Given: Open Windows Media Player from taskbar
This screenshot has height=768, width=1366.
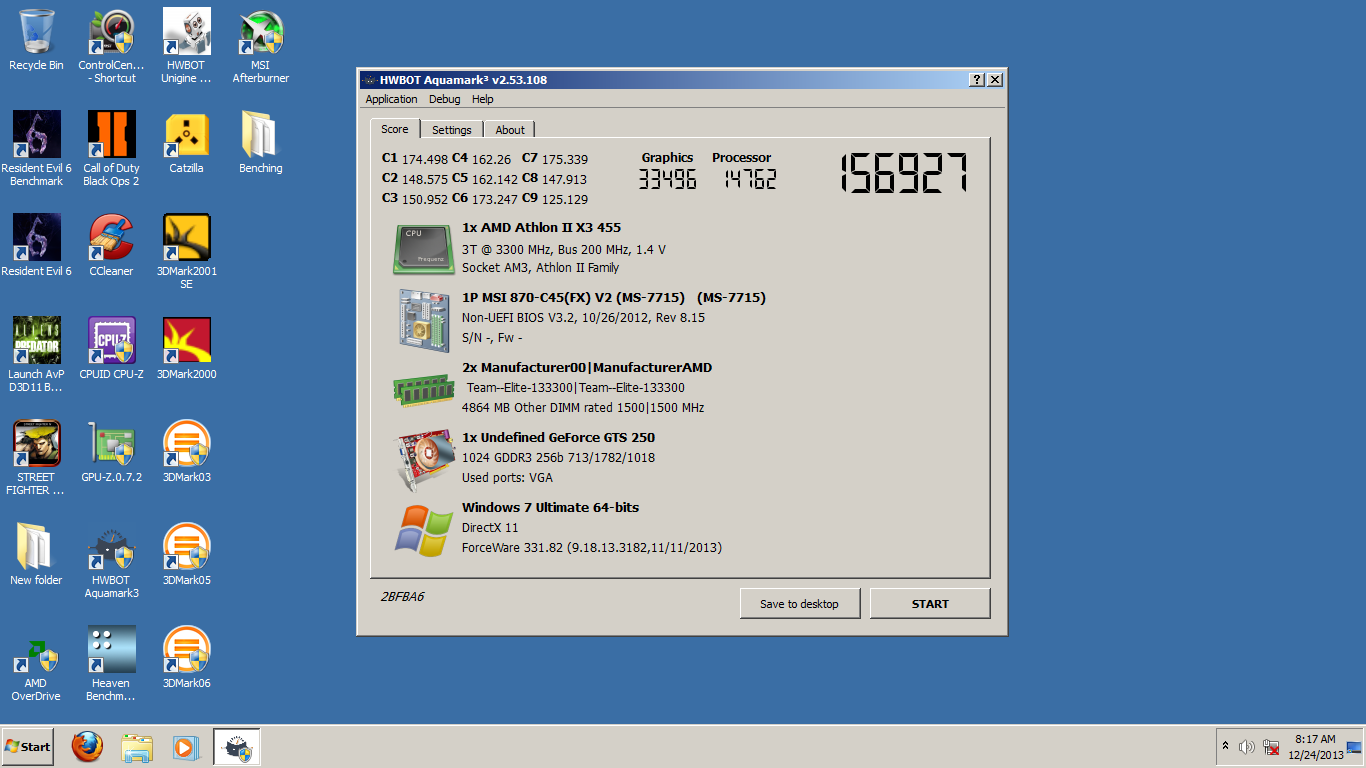Looking at the screenshot, I should [x=185, y=746].
